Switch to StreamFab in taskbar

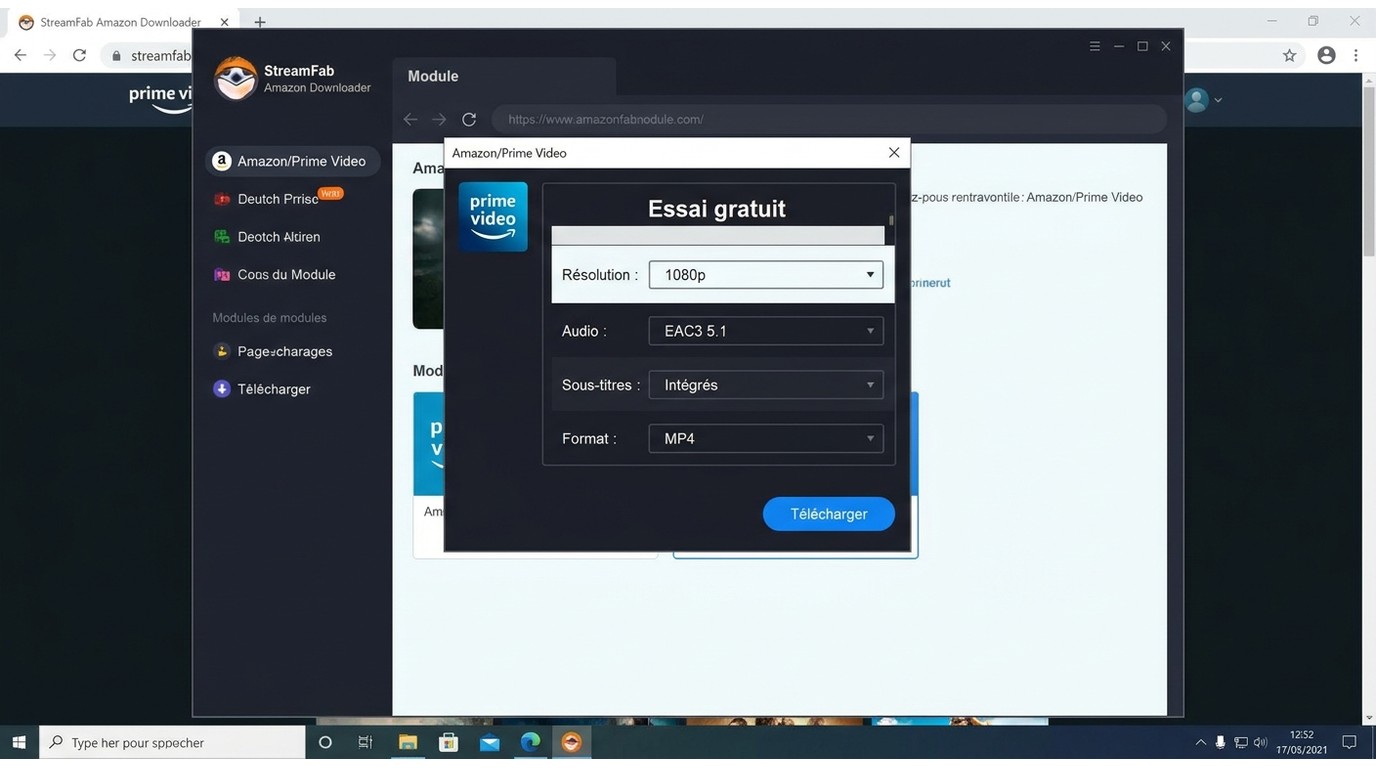pos(571,742)
